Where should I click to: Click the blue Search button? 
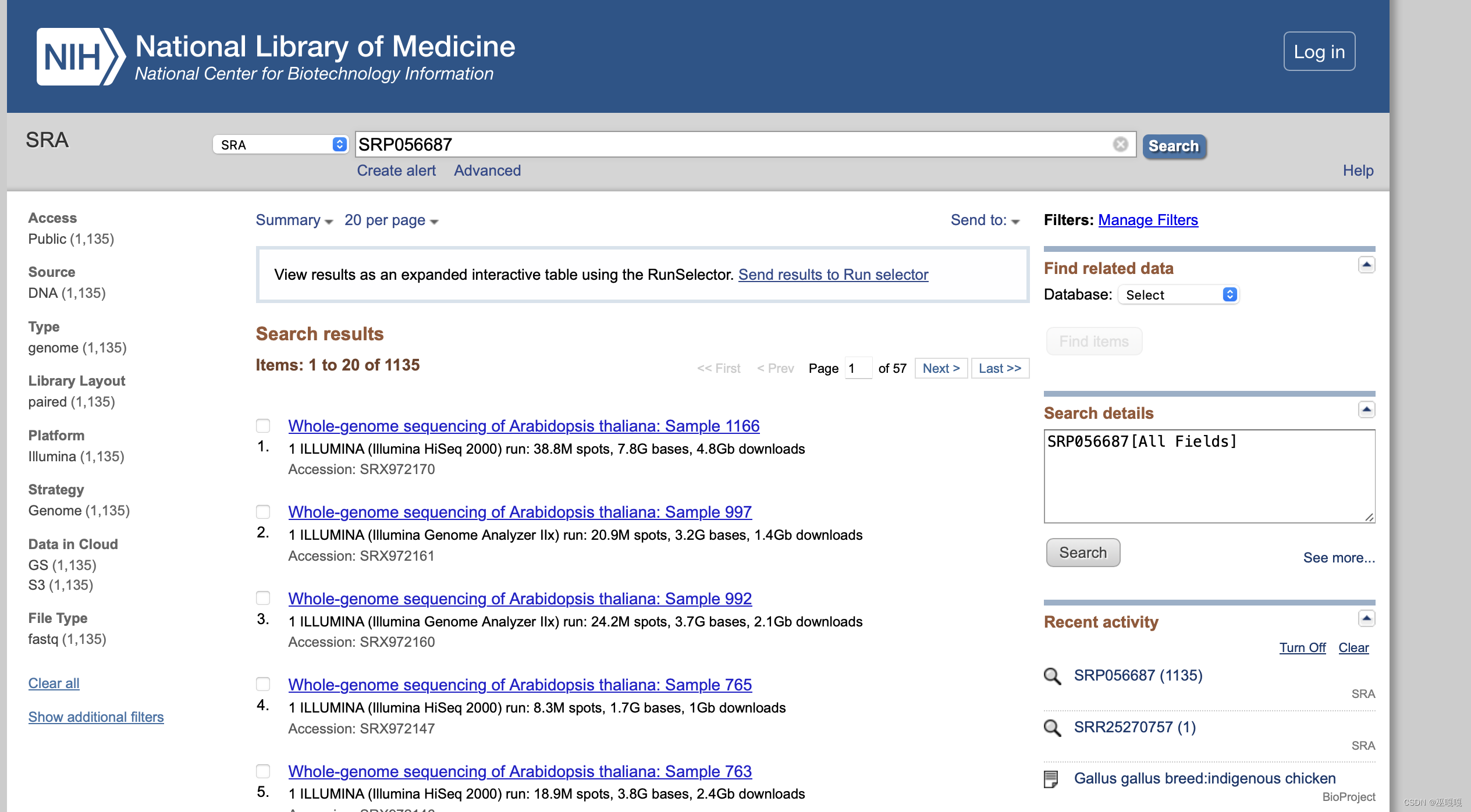click(1174, 146)
